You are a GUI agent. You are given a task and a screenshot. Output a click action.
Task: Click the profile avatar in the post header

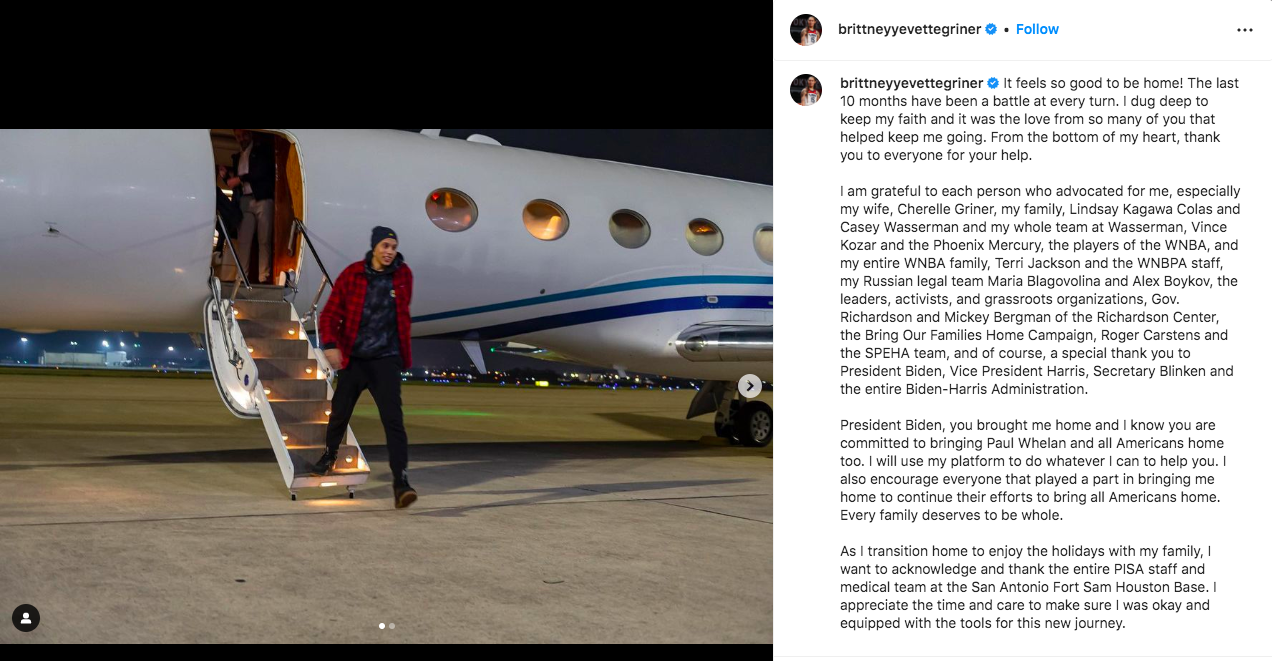pos(806,30)
